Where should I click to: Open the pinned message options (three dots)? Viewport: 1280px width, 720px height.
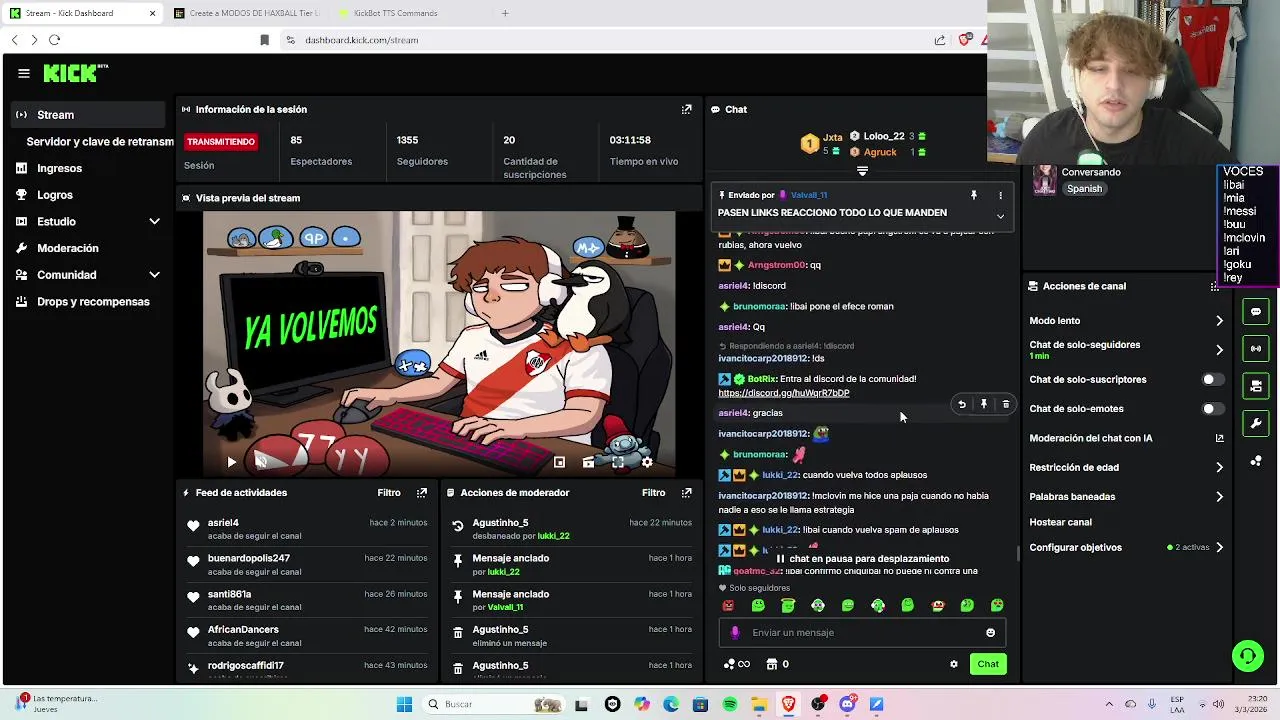(1000, 195)
